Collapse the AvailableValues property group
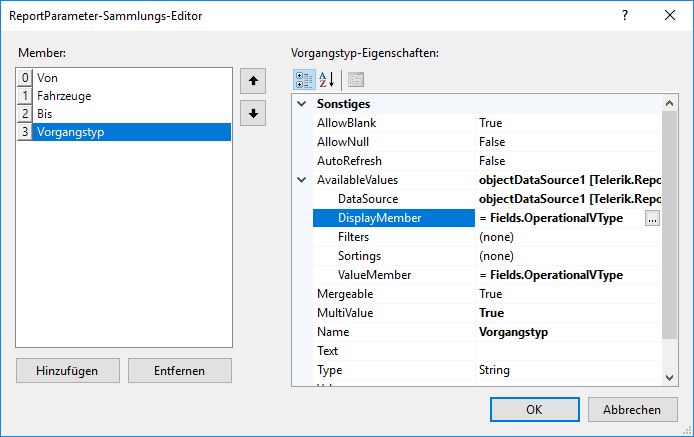694x437 pixels. pyautogui.click(x=302, y=180)
